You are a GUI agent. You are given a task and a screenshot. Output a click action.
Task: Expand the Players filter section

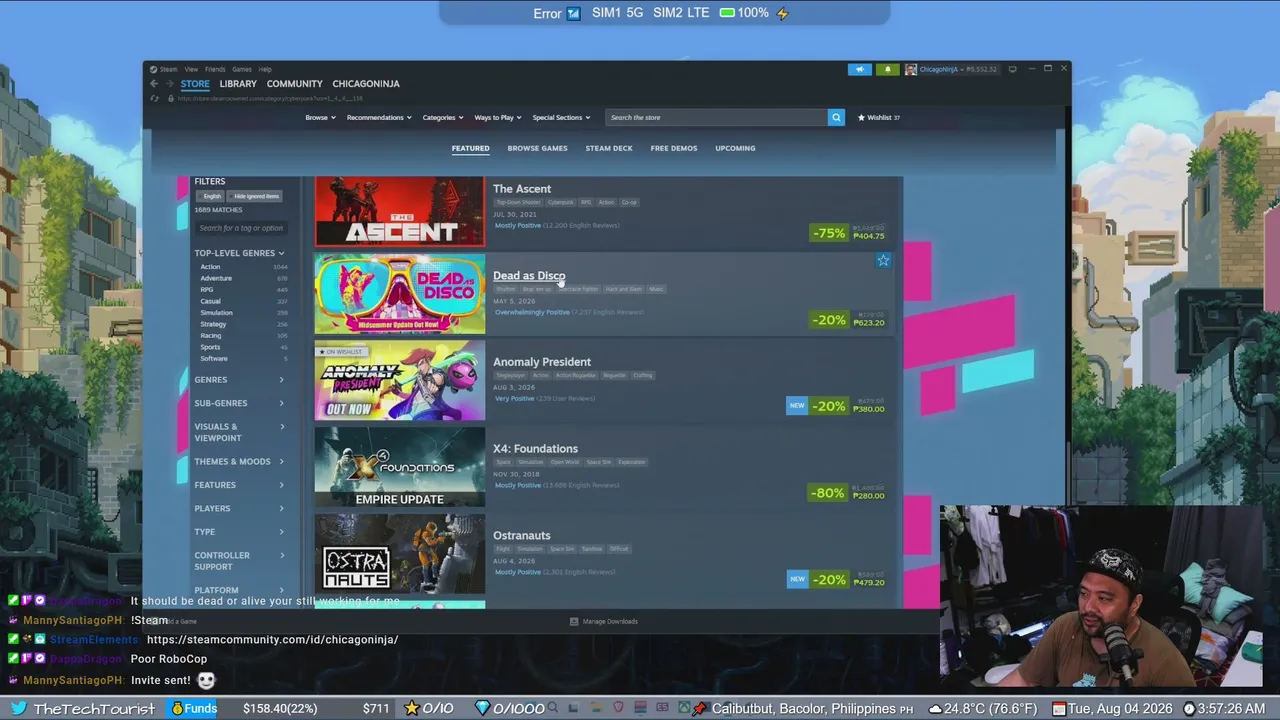[x=239, y=508]
